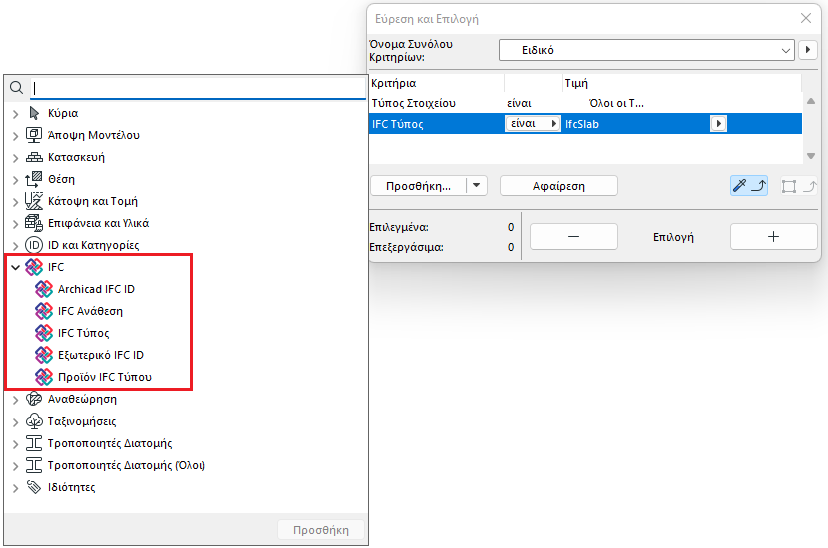This screenshot has width=828, height=548.
Task: Click the IFC group icon
Action: 34,267
